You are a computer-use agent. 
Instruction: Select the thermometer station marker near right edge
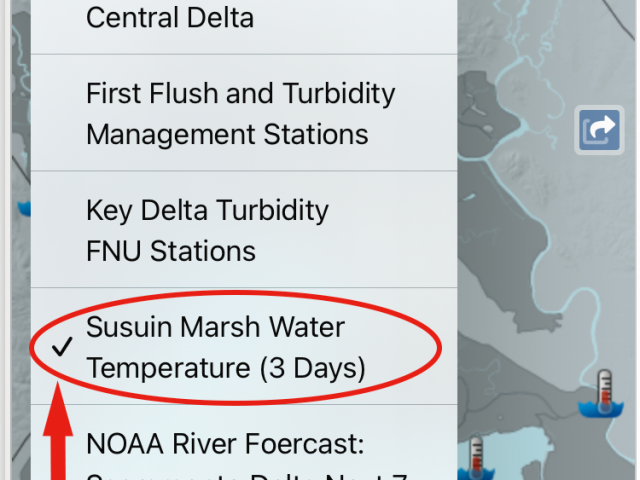pyautogui.click(x=601, y=393)
